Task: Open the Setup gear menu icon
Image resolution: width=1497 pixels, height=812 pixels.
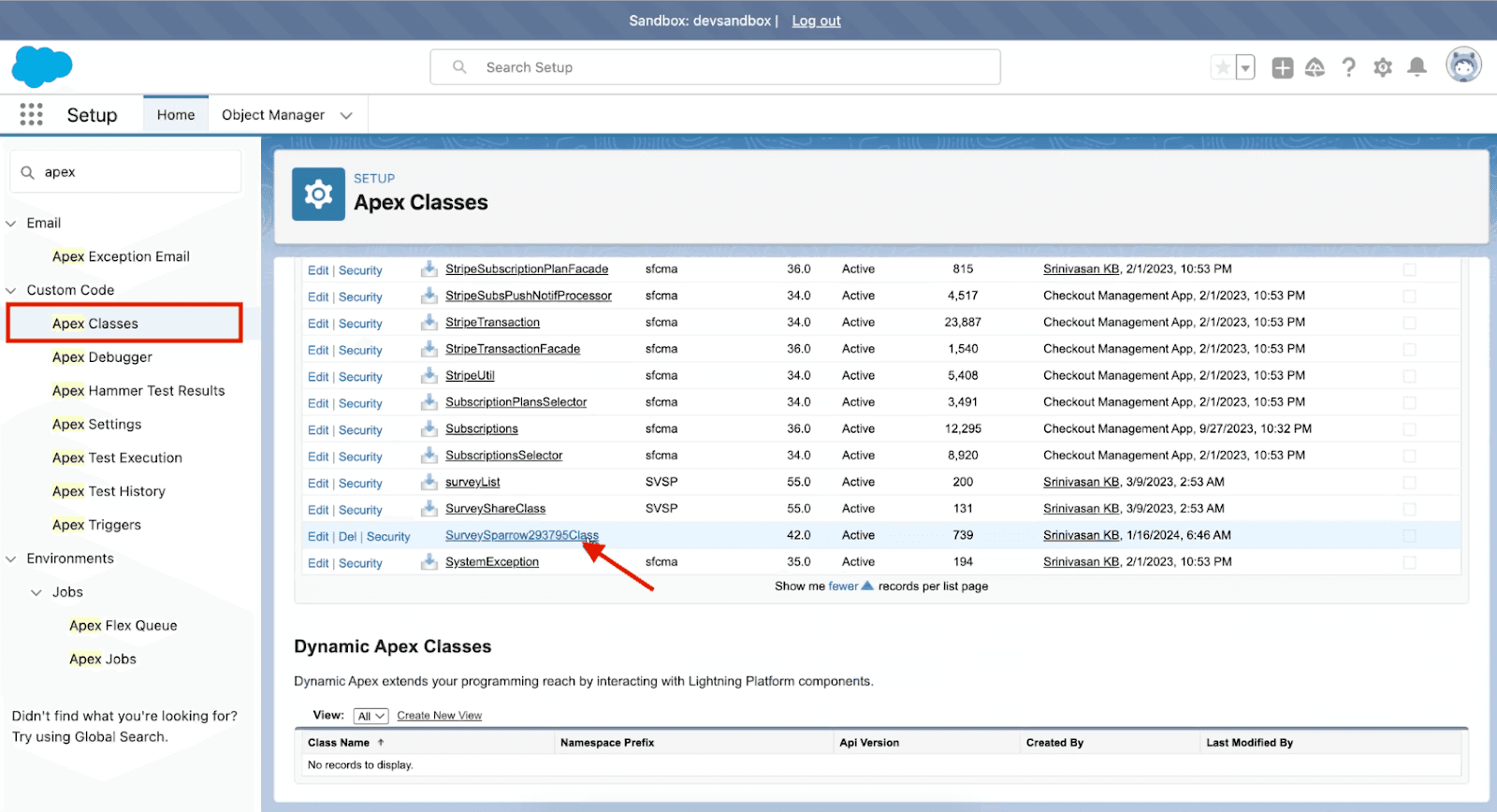Action: pyautogui.click(x=1383, y=67)
